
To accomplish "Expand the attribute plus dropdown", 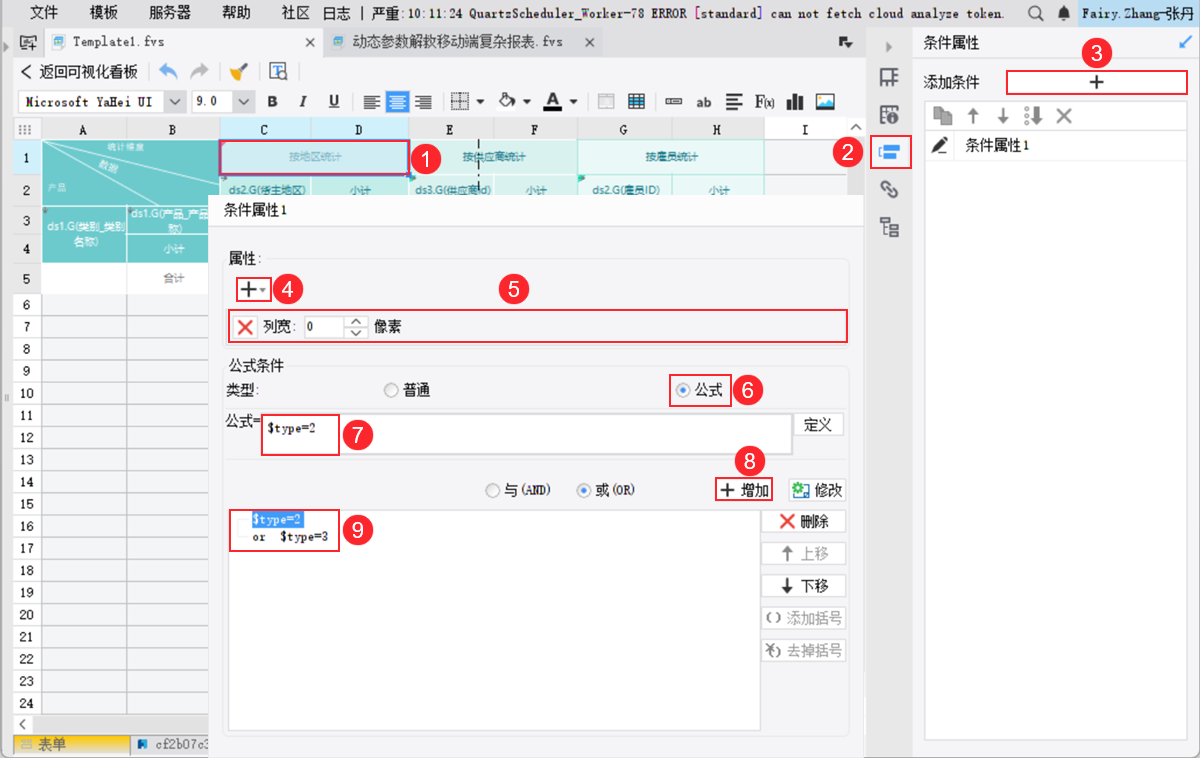I will coord(252,289).
